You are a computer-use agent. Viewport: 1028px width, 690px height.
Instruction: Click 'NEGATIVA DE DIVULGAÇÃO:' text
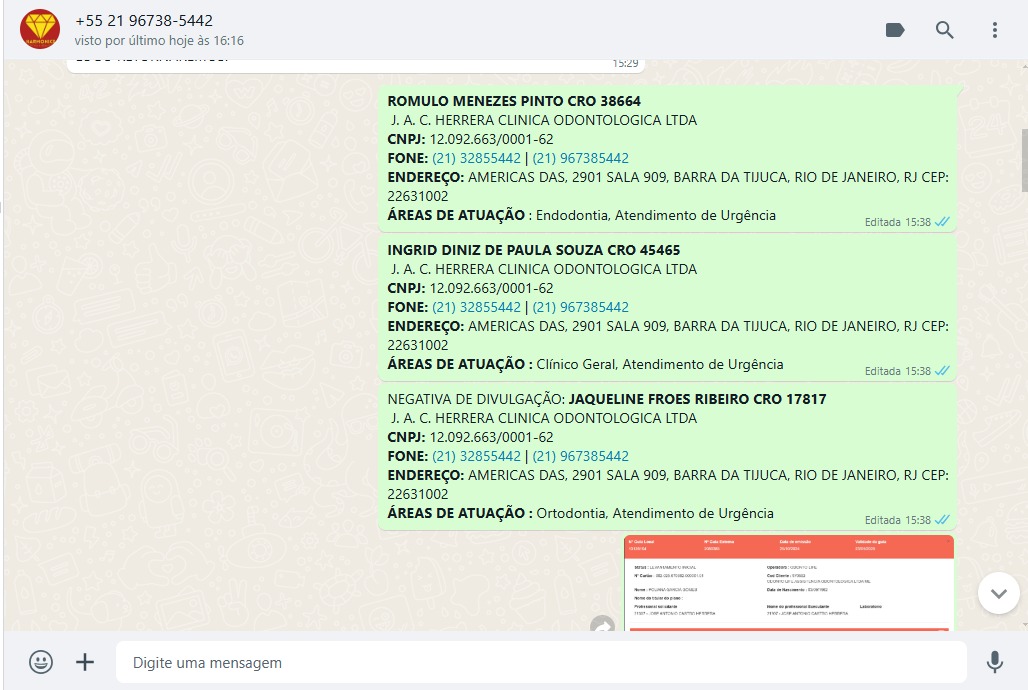(x=476, y=399)
